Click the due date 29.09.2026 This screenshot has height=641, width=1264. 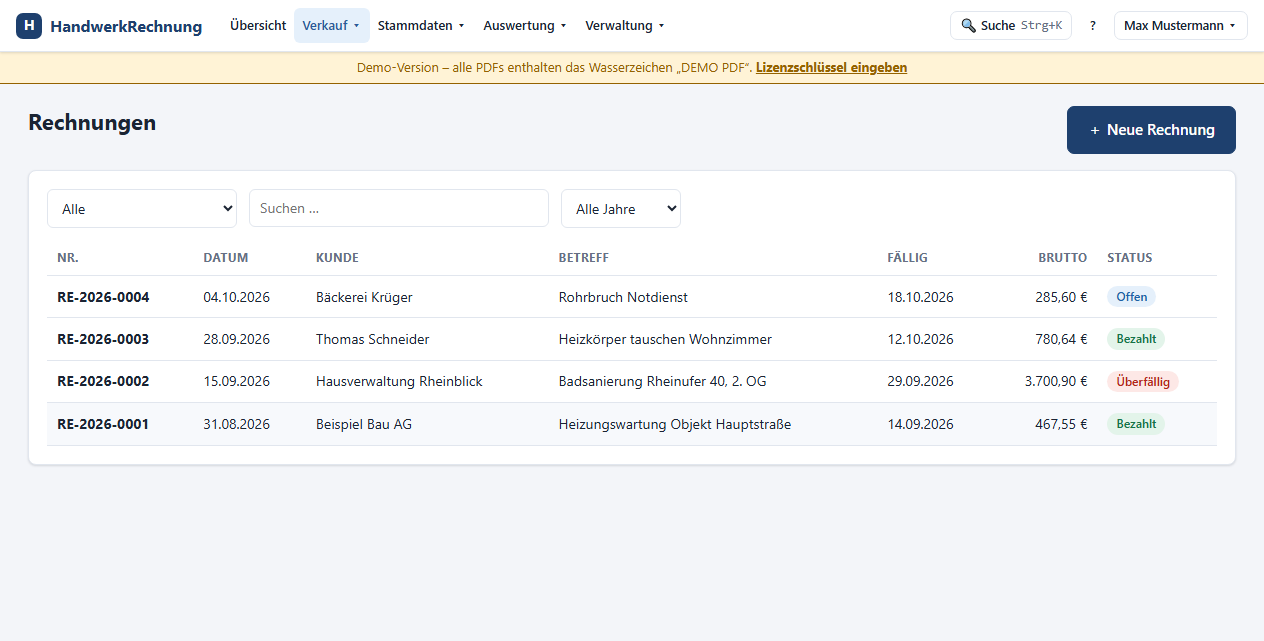click(920, 381)
